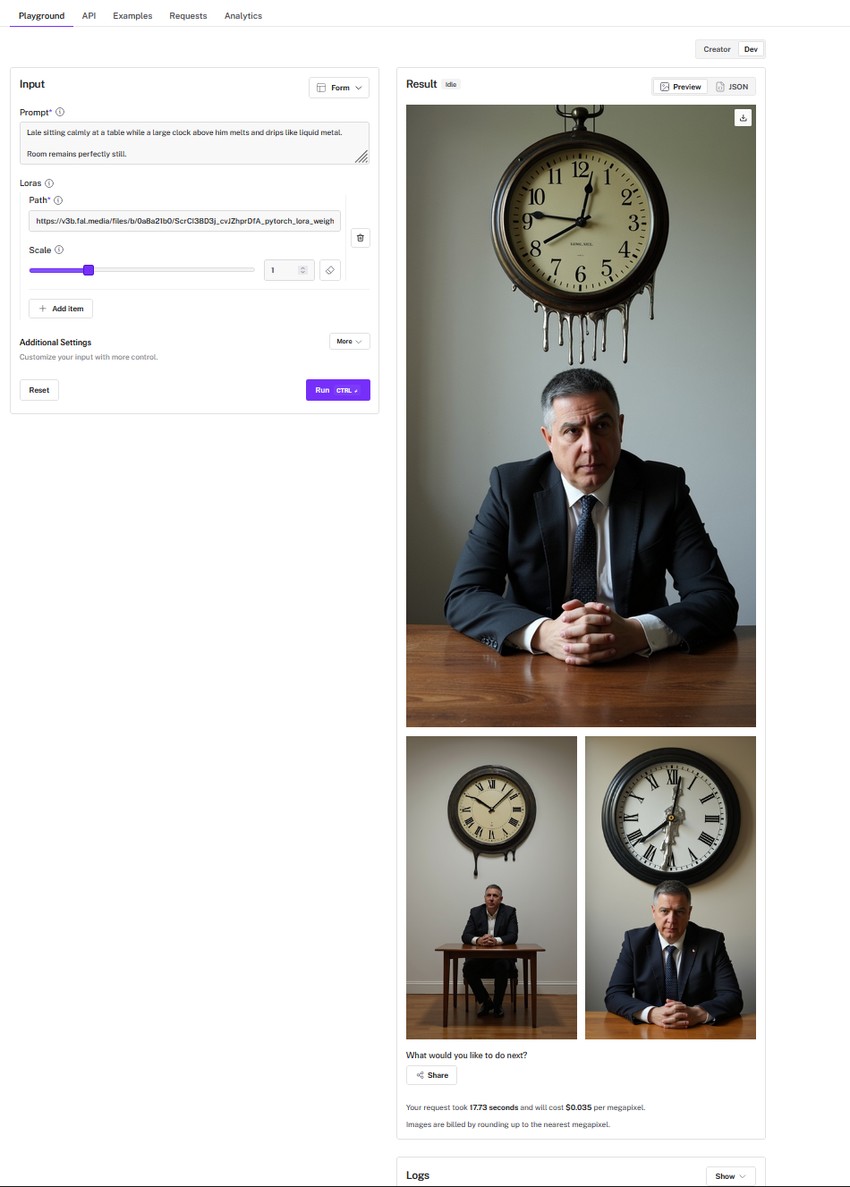850x1187 pixels.
Task: Click the Share button
Action: point(431,1075)
